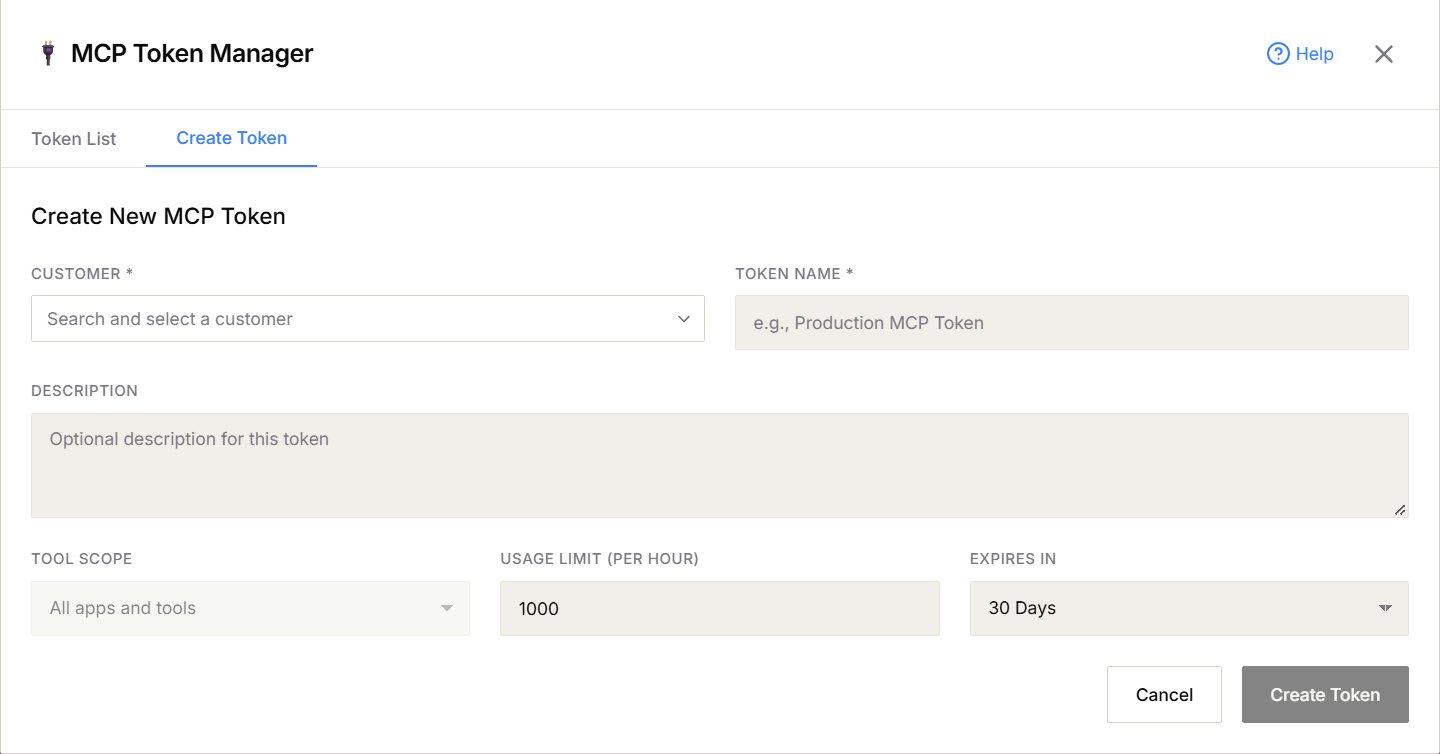1440x754 pixels.
Task: Switch to the Token List tab
Action: (x=74, y=139)
